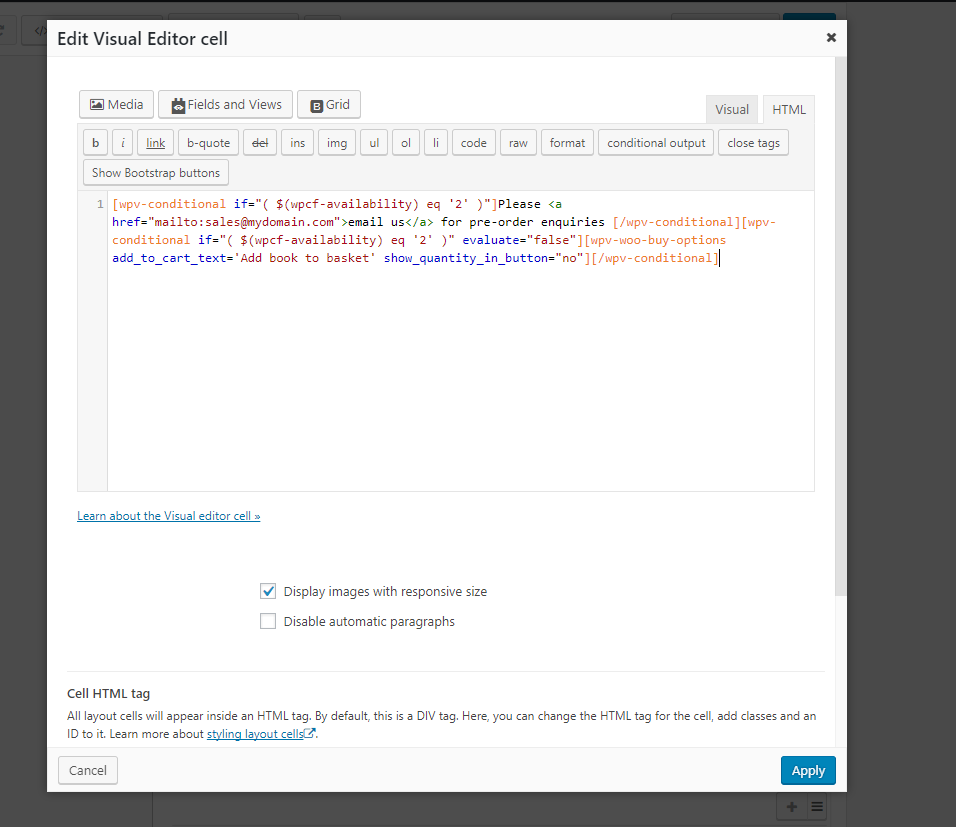Viewport: 956px width, 827px height.
Task: Click the Grid button's B icon
Action: [x=316, y=106]
